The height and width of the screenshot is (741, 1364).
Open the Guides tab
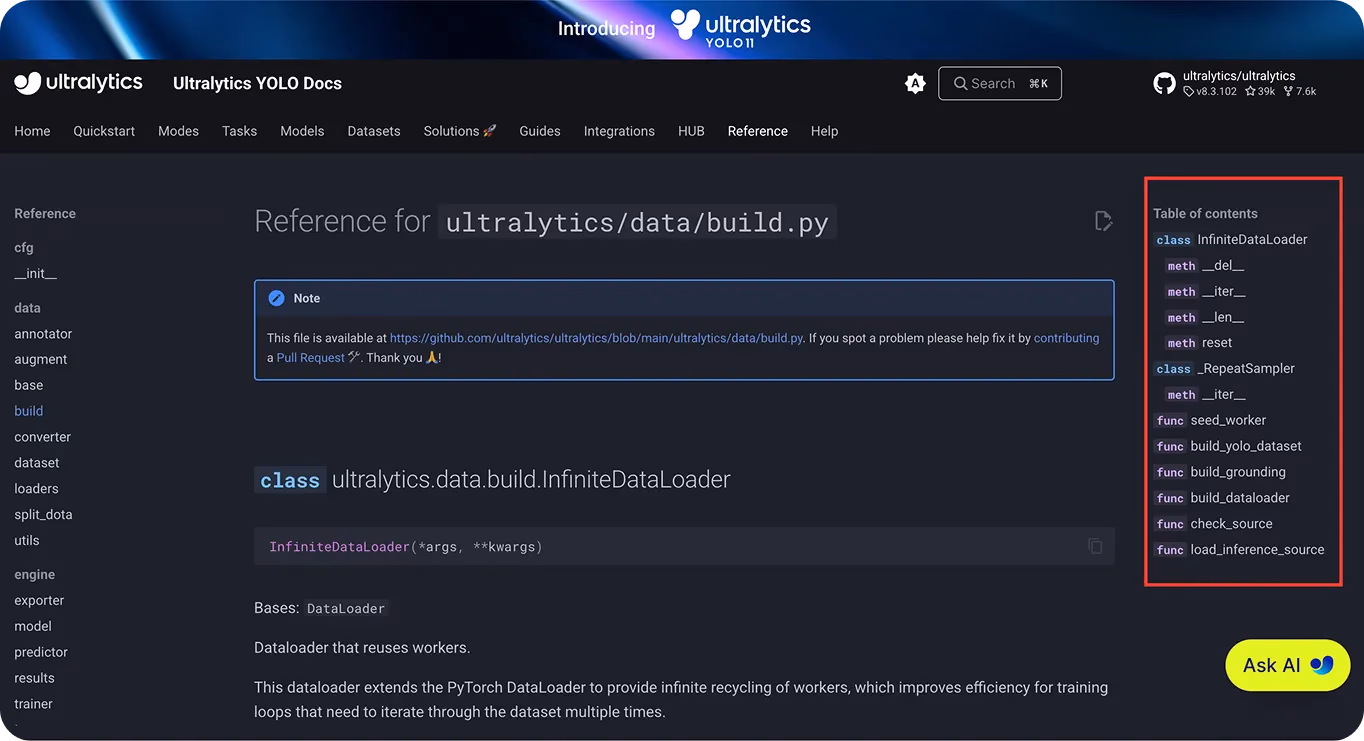coord(540,131)
